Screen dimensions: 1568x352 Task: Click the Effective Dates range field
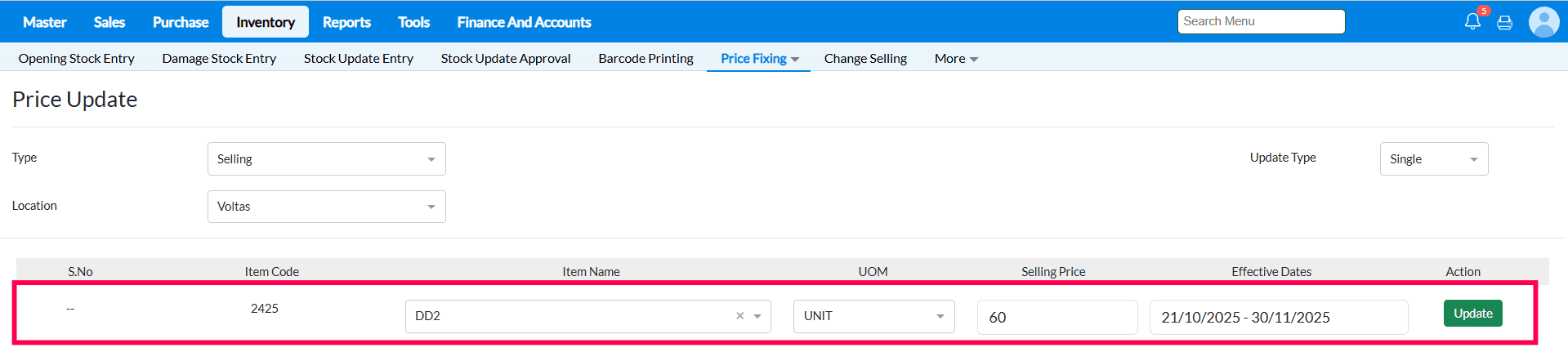1278,317
